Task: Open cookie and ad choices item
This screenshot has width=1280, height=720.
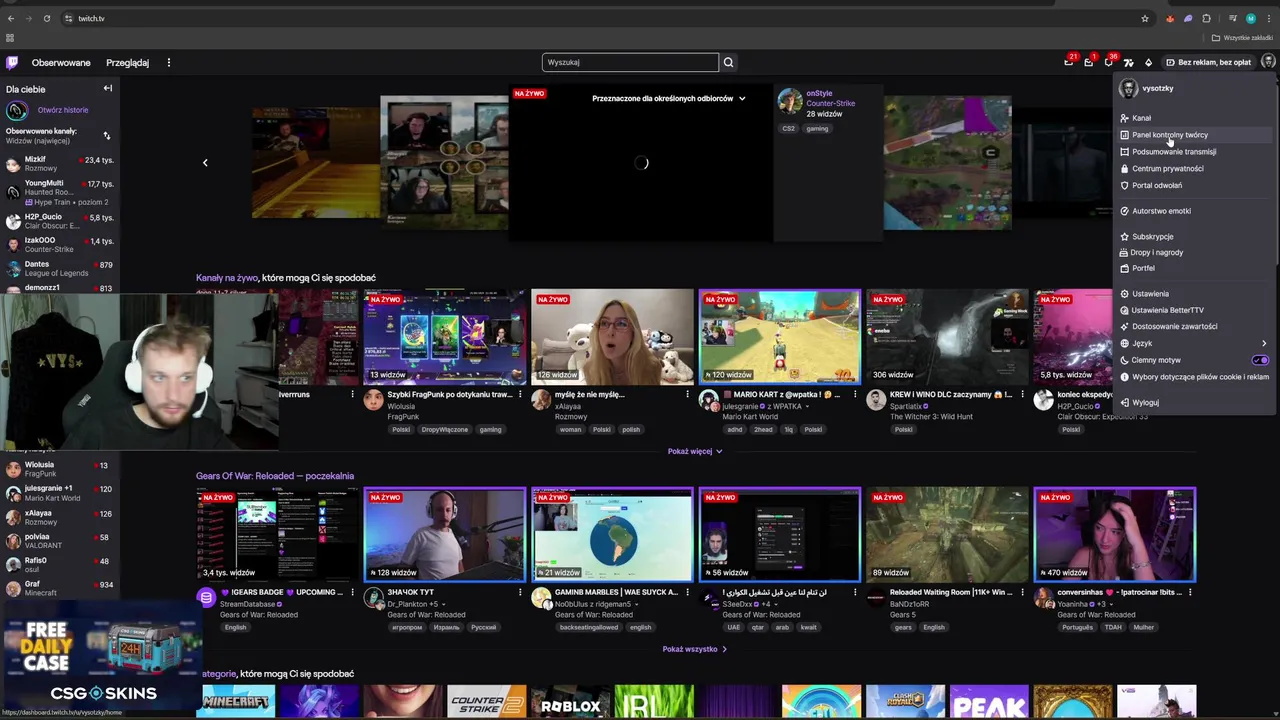Action: (x=1194, y=377)
